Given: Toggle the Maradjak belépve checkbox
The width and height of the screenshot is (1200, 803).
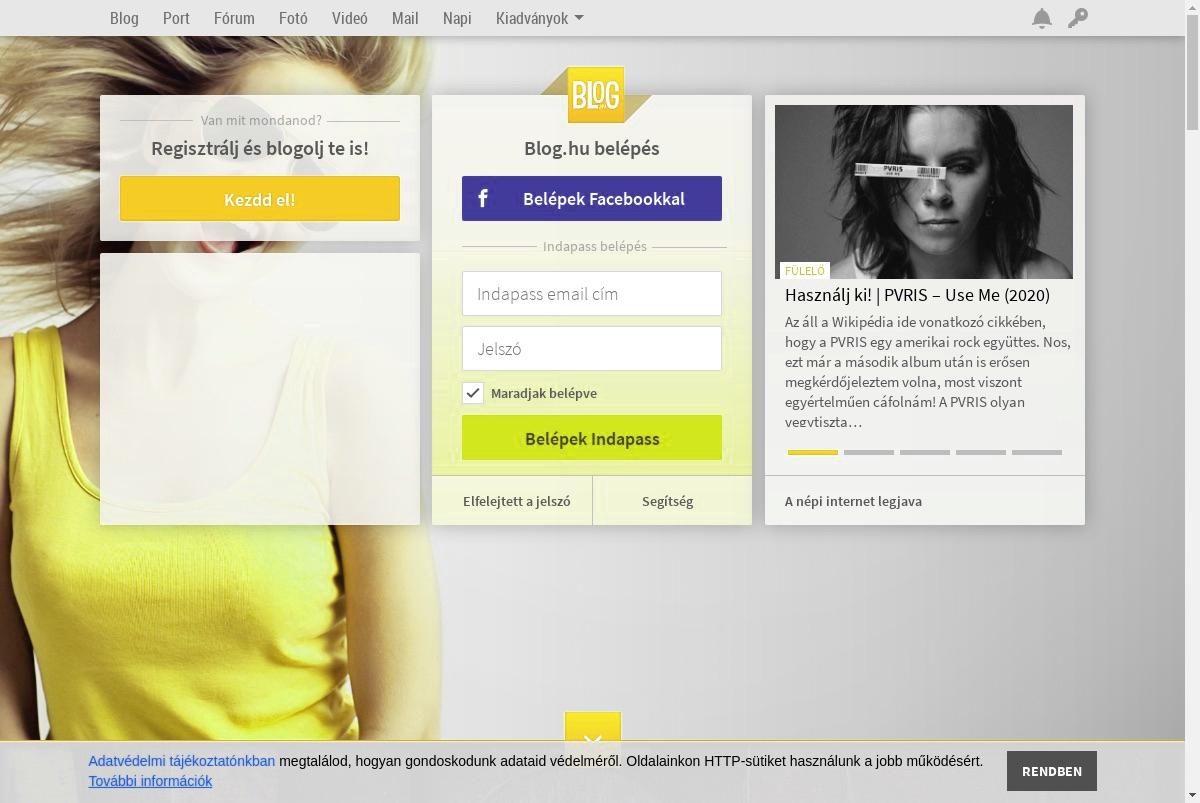Looking at the screenshot, I should [x=473, y=393].
